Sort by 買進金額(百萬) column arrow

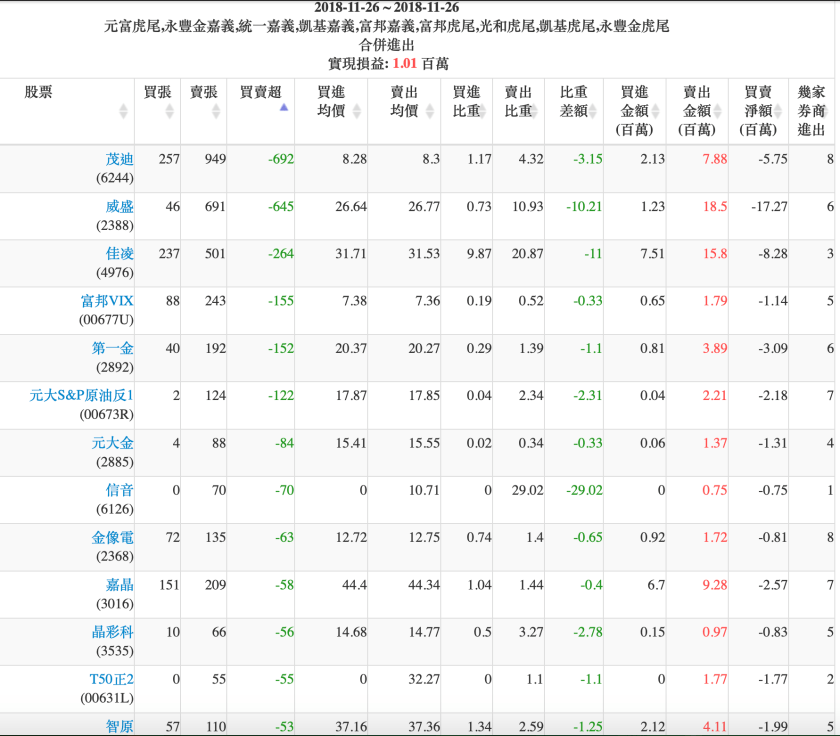[655, 110]
